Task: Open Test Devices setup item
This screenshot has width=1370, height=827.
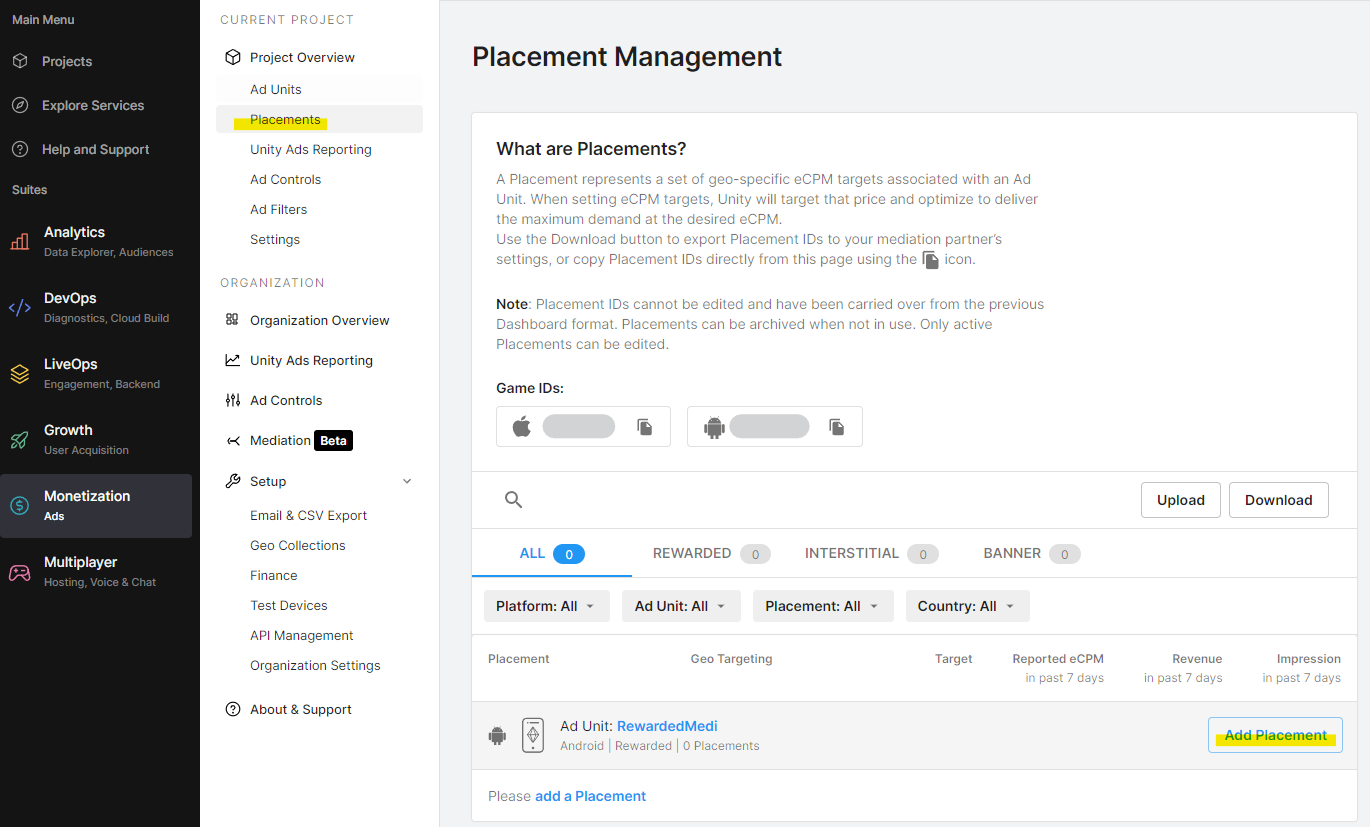Action: click(x=289, y=605)
